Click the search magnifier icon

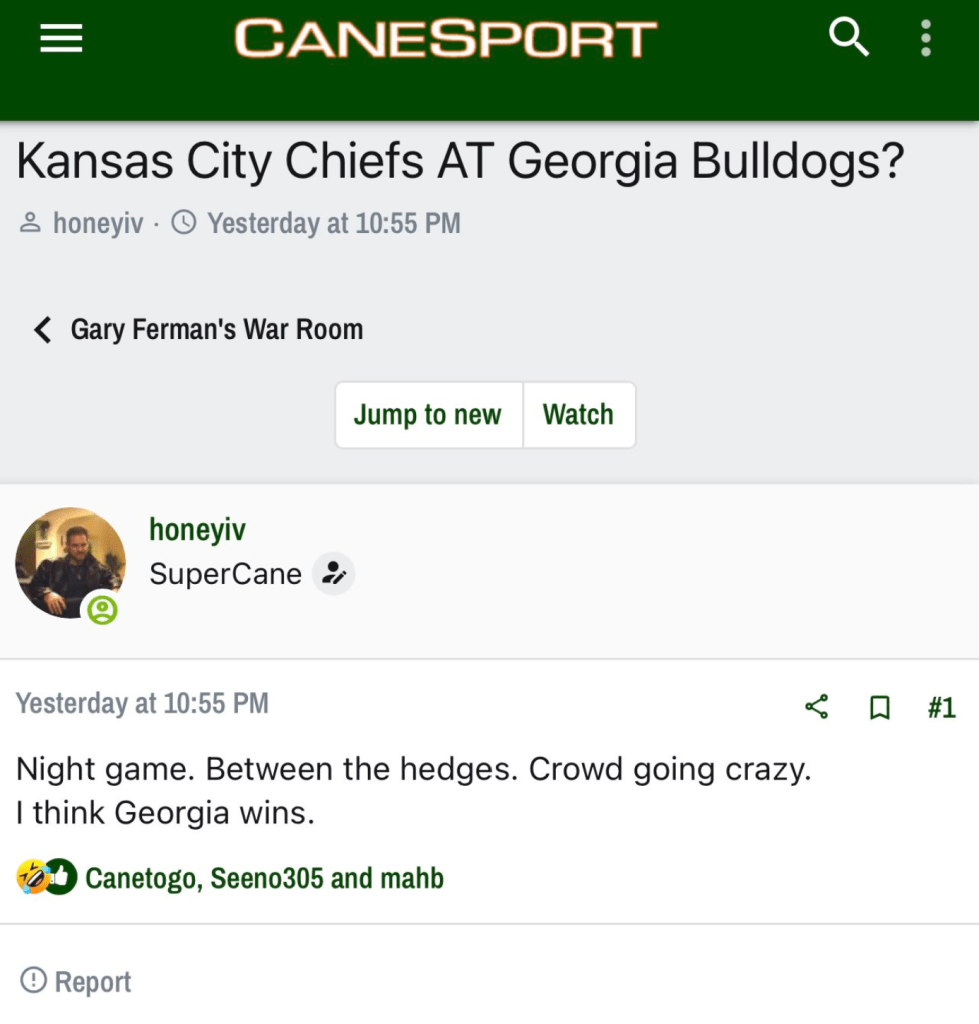click(849, 38)
